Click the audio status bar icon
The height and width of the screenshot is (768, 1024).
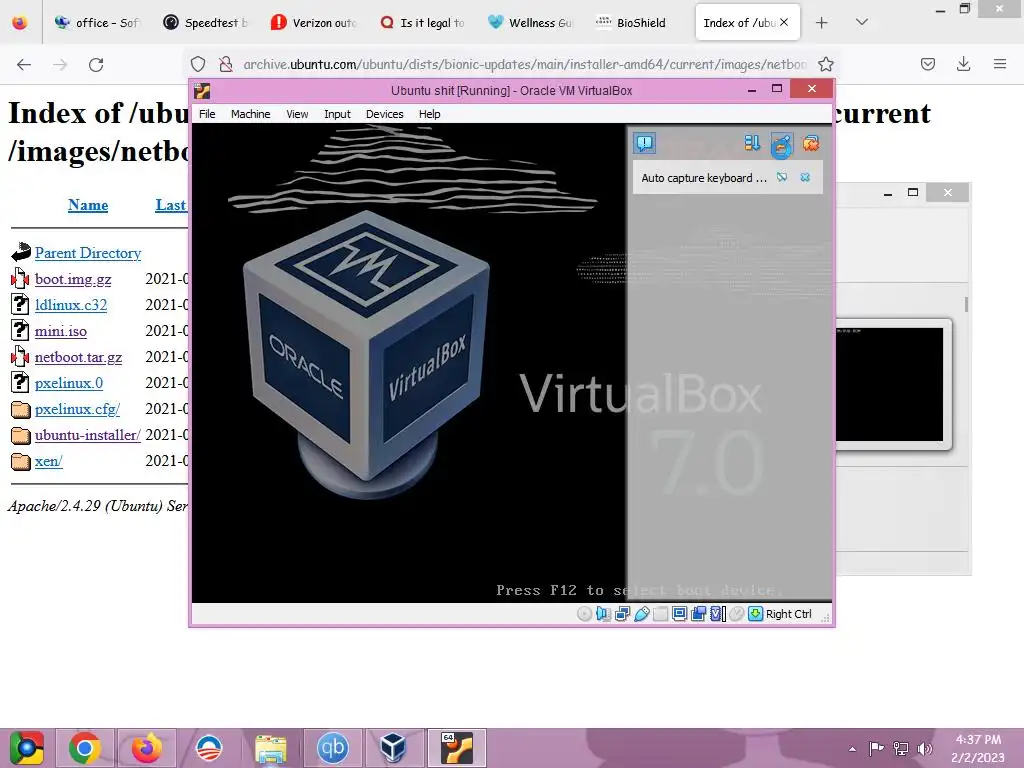pos(603,614)
